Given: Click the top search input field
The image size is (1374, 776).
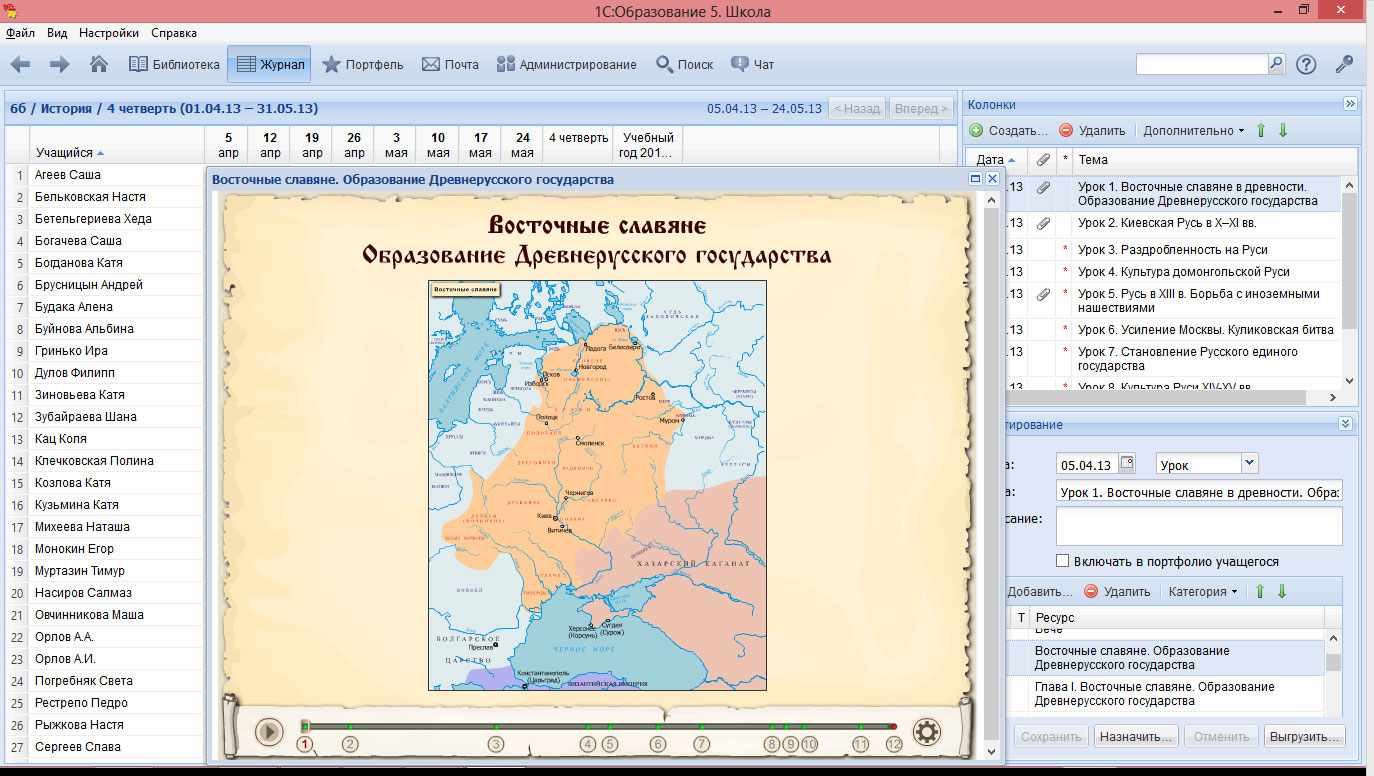Looking at the screenshot, I should click(x=1202, y=63).
